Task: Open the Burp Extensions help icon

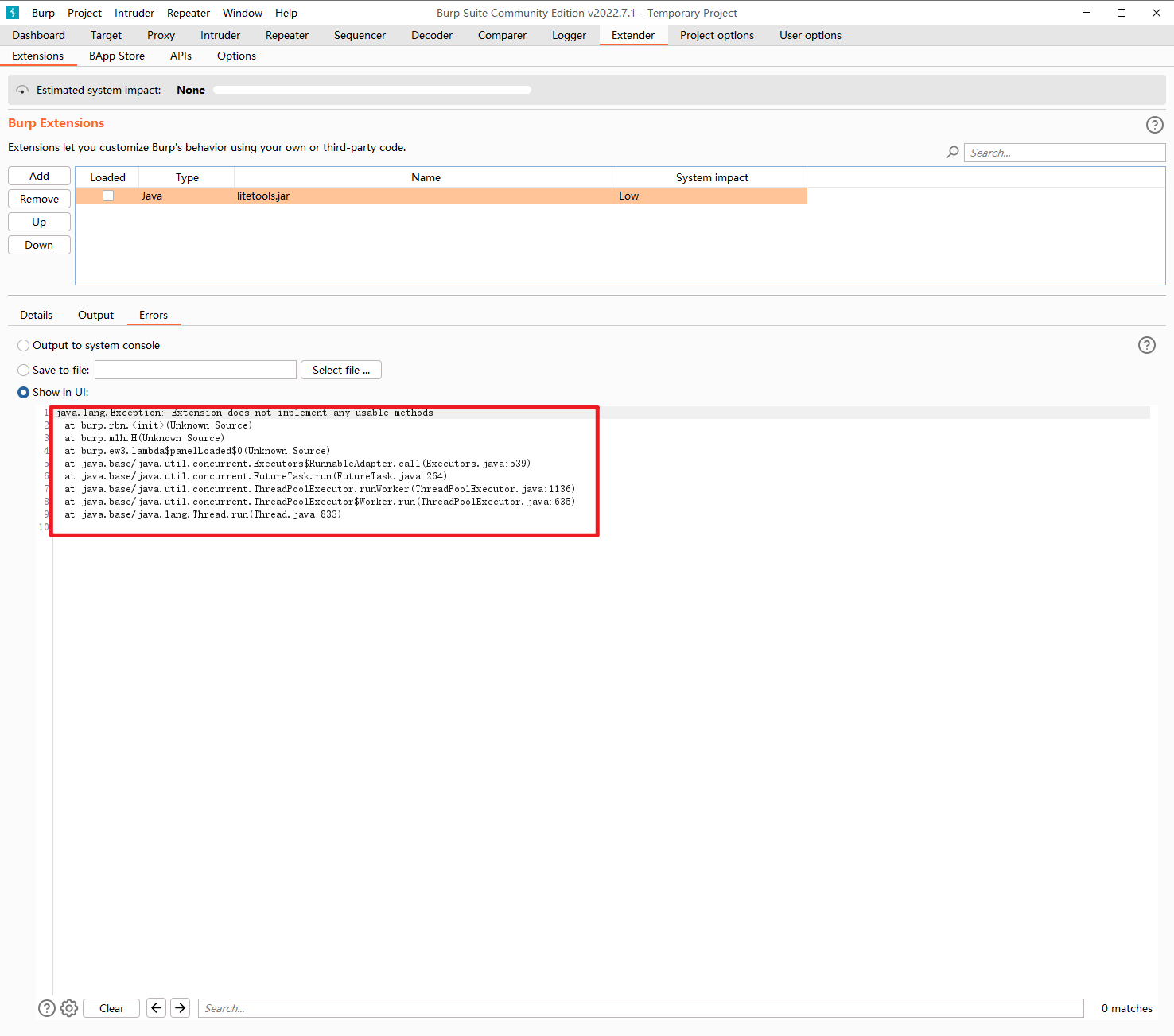Action: pos(1154,125)
